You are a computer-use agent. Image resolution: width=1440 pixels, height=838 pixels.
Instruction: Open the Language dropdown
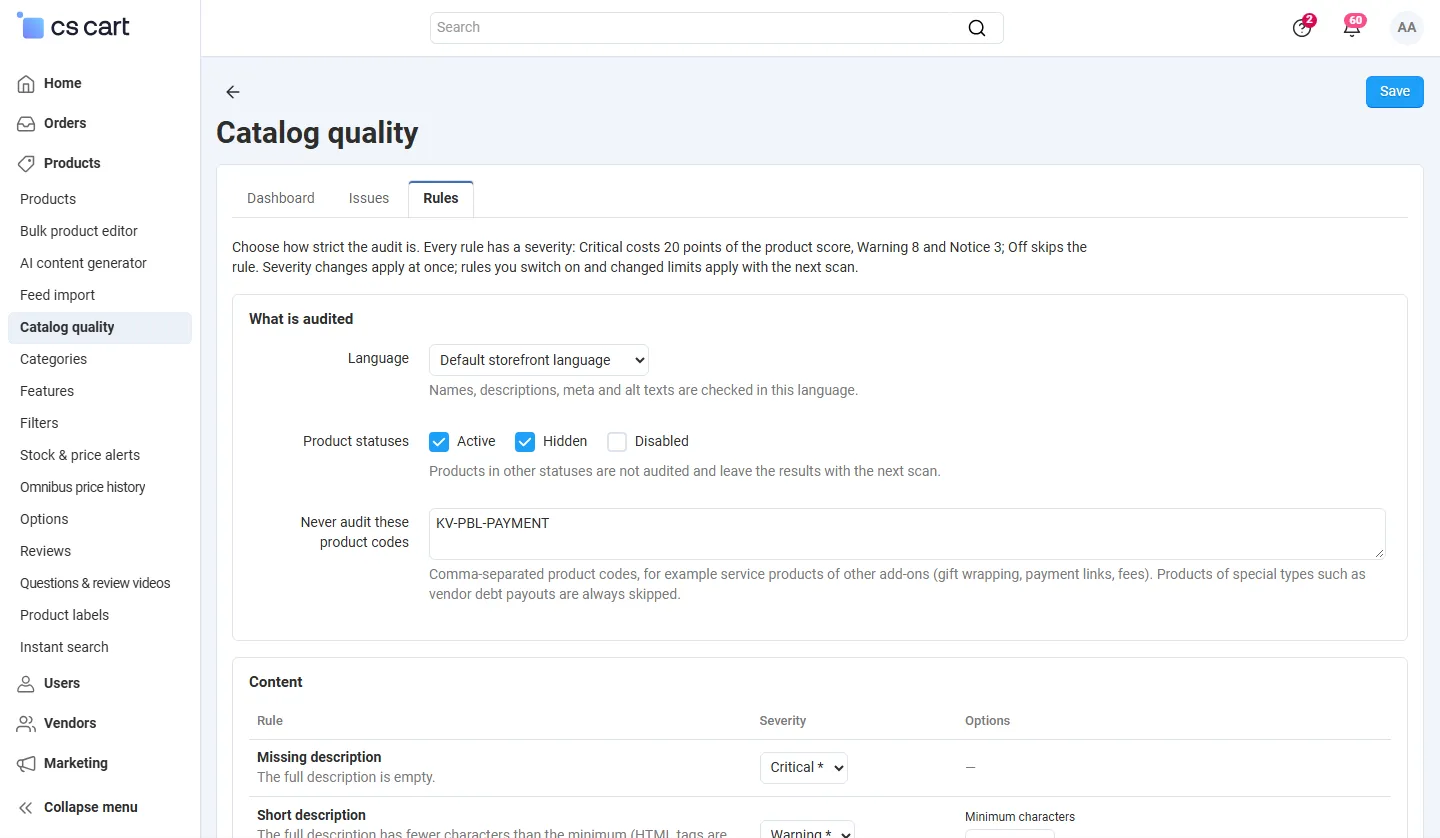click(x=539, y=360)
